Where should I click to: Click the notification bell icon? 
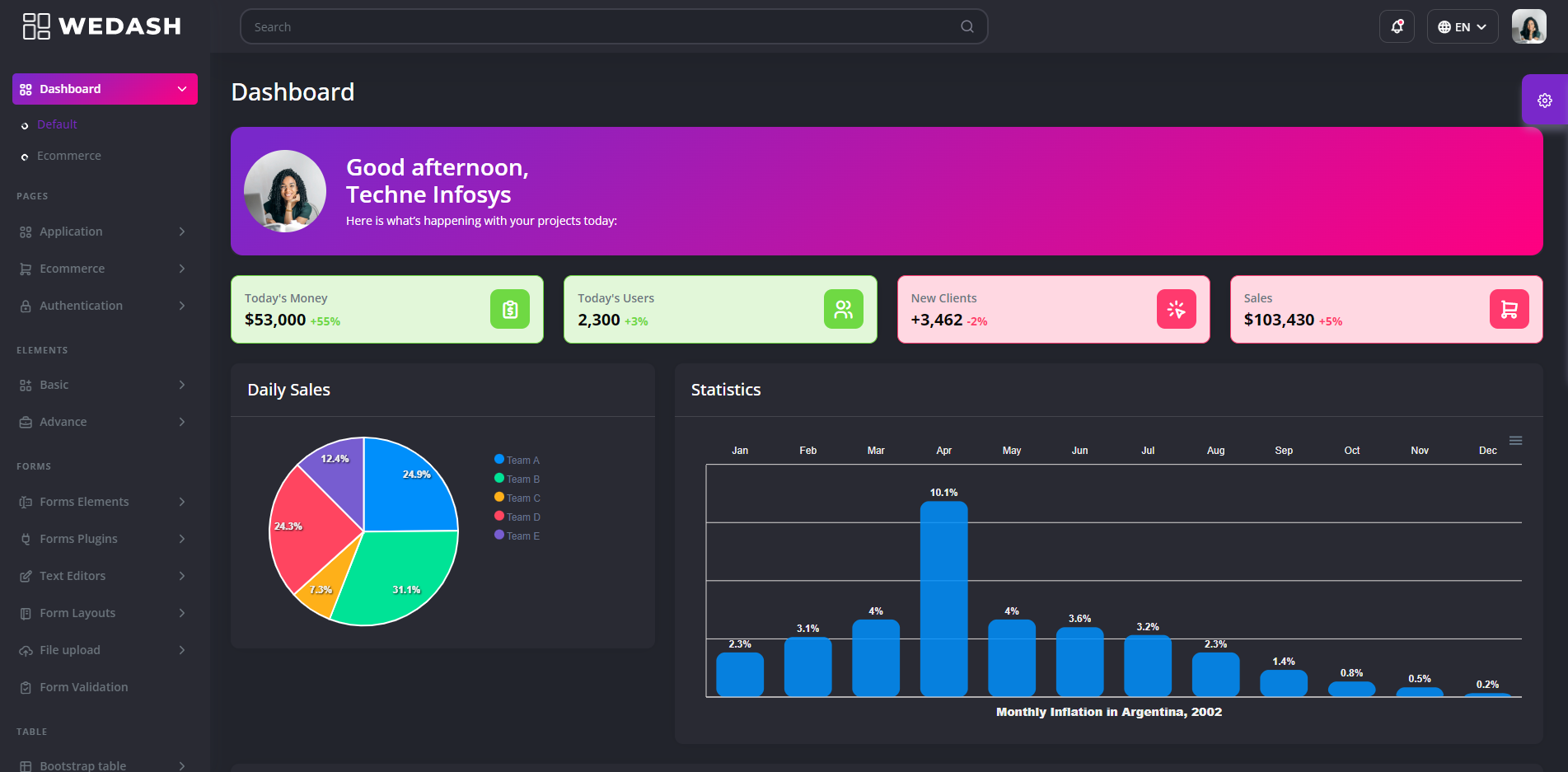pyautogui.click(x=1397, y=26)
